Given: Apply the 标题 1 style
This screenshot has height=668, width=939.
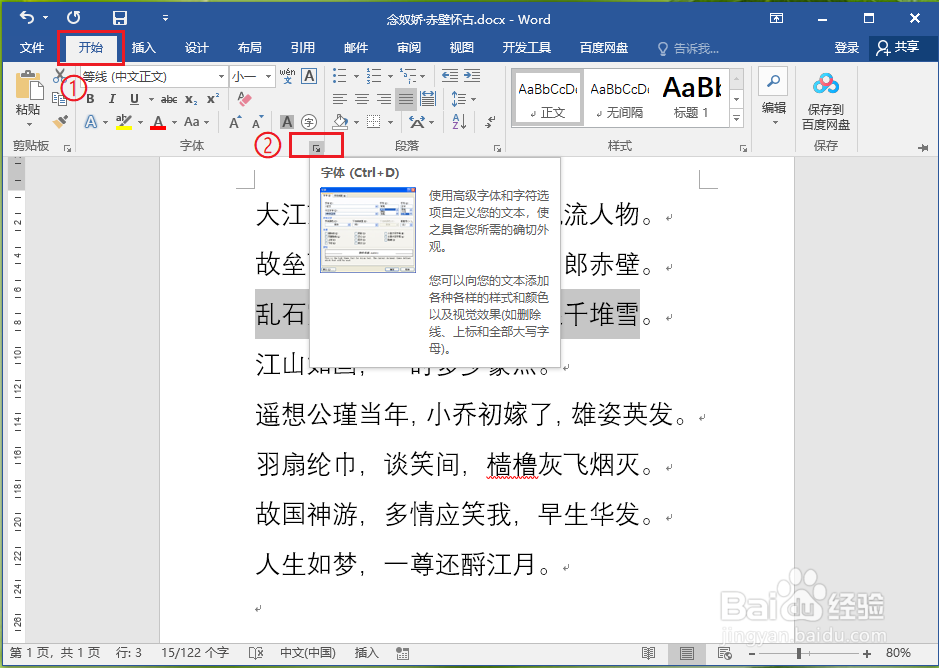Looking at the screenshot, I should point(694,97).
